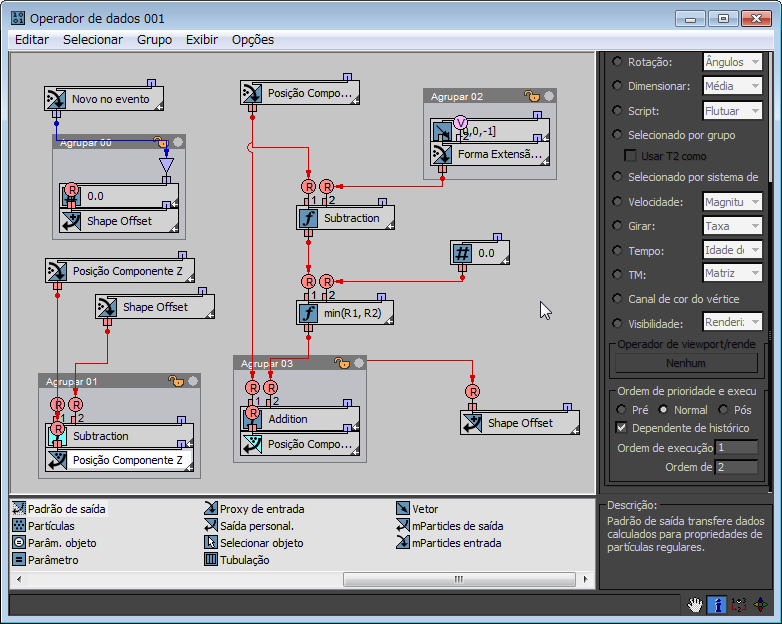782x624 pixels.
Task: Select the Padrão de saída operator icon
Action: coord(18,509)
